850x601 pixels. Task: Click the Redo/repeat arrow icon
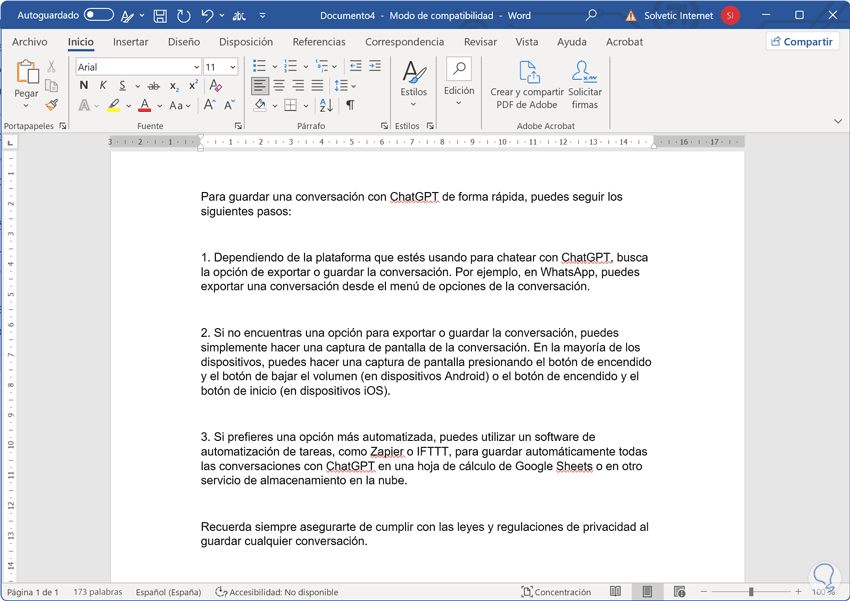(x=184, y=16)
